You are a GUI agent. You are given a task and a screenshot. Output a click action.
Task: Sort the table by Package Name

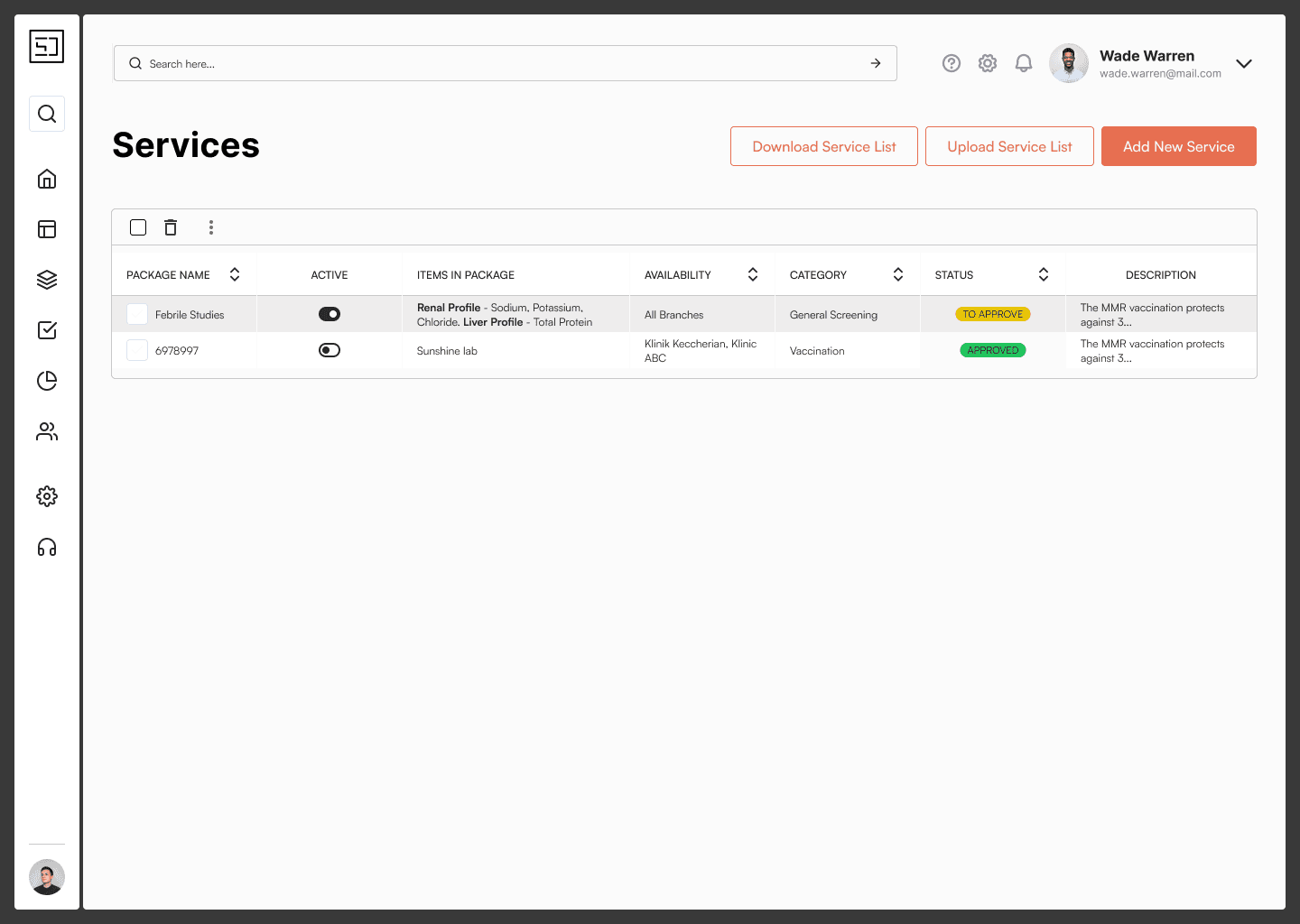pyautogui.click(x=234, y=273)
